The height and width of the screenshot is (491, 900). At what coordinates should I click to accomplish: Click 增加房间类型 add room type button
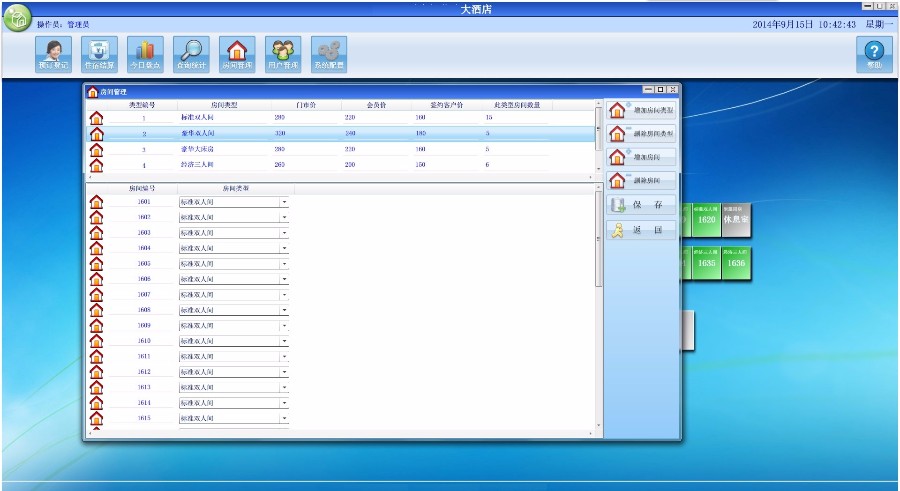point(641,110)
